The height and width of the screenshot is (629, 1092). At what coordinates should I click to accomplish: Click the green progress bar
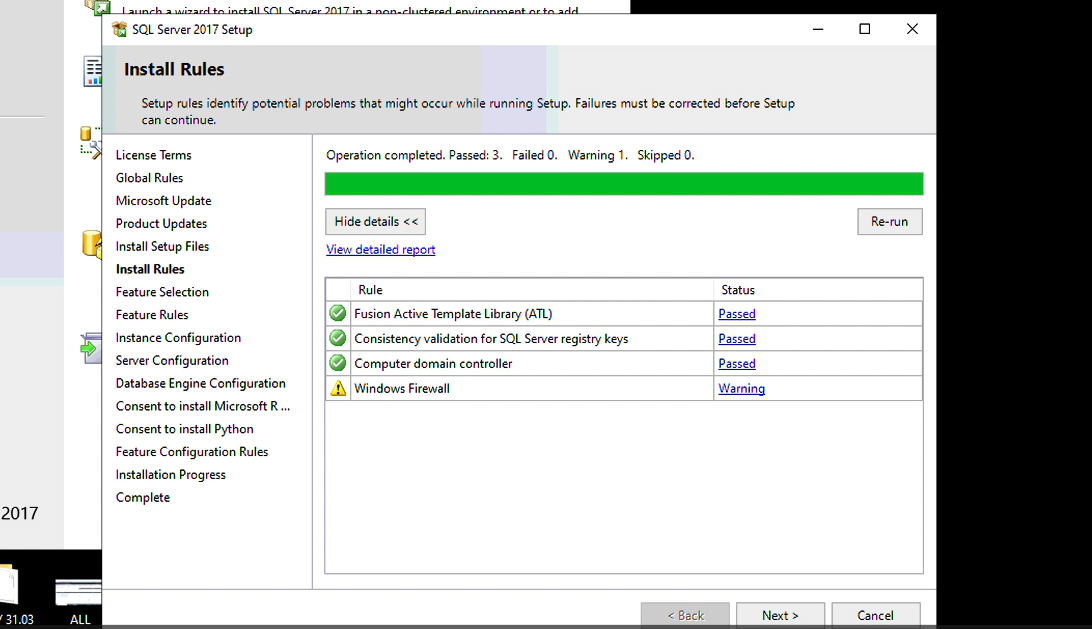624,184
